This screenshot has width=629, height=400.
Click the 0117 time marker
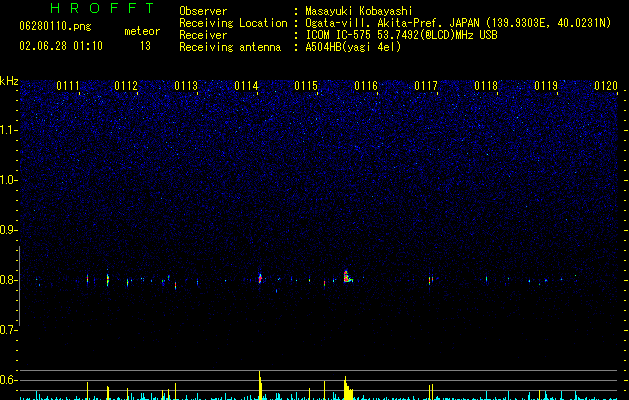(426, 86)
